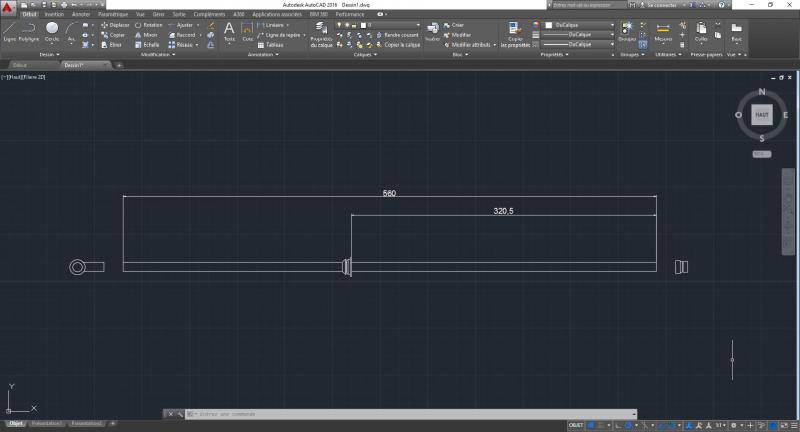This screenshot has width=800, height=432.
Task: Select the Texte annotation tool
Action: tap(229, 32)
